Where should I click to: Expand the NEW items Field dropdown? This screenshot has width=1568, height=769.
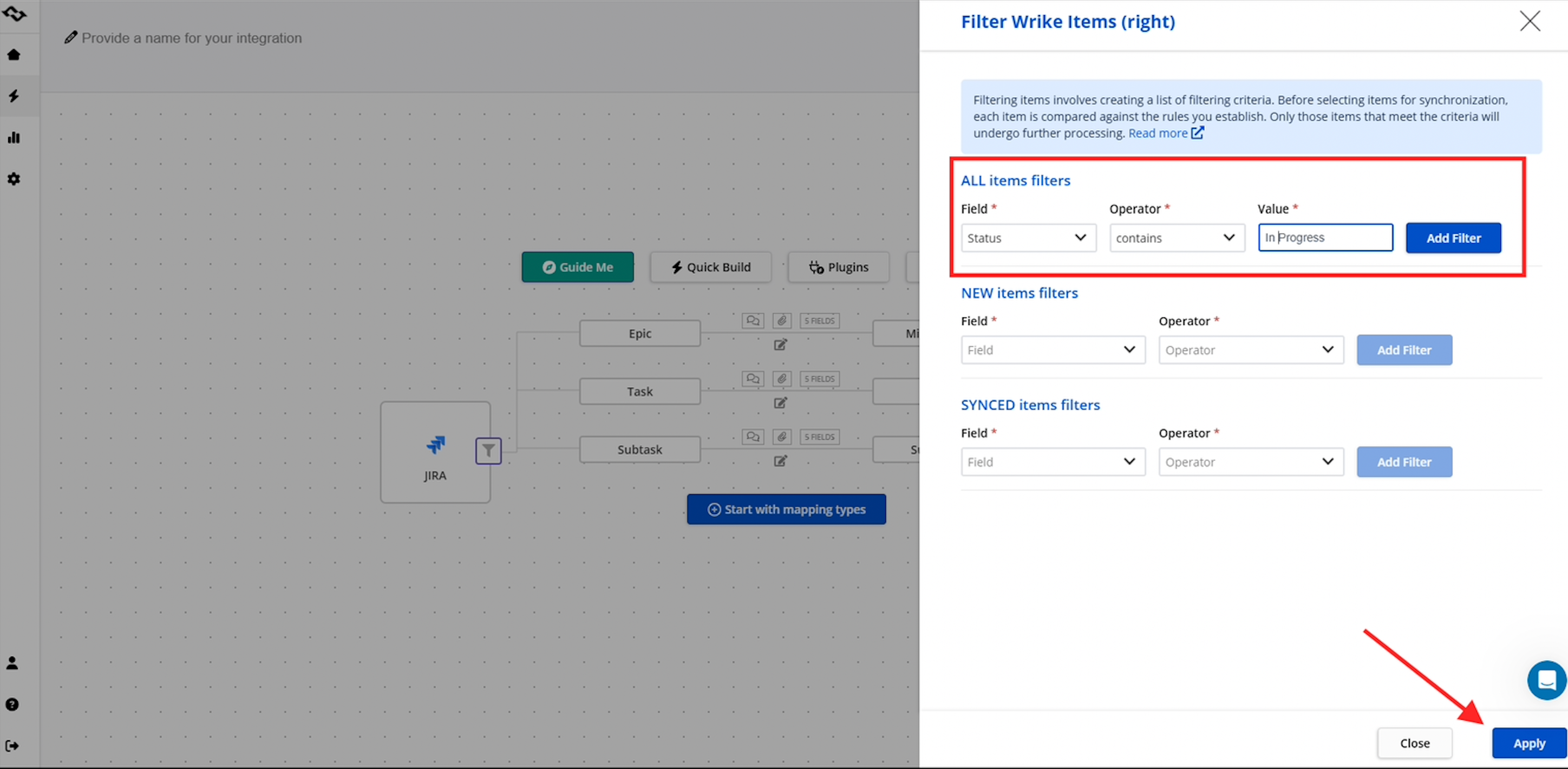point(1053,350)
